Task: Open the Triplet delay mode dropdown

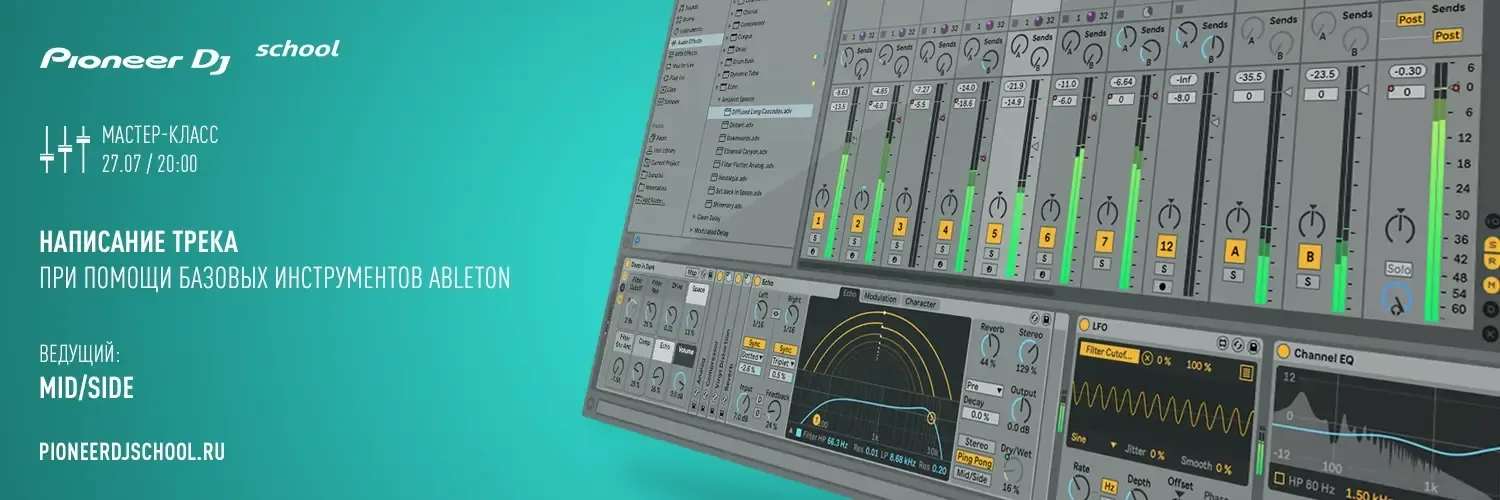Action: pos(785,362)
